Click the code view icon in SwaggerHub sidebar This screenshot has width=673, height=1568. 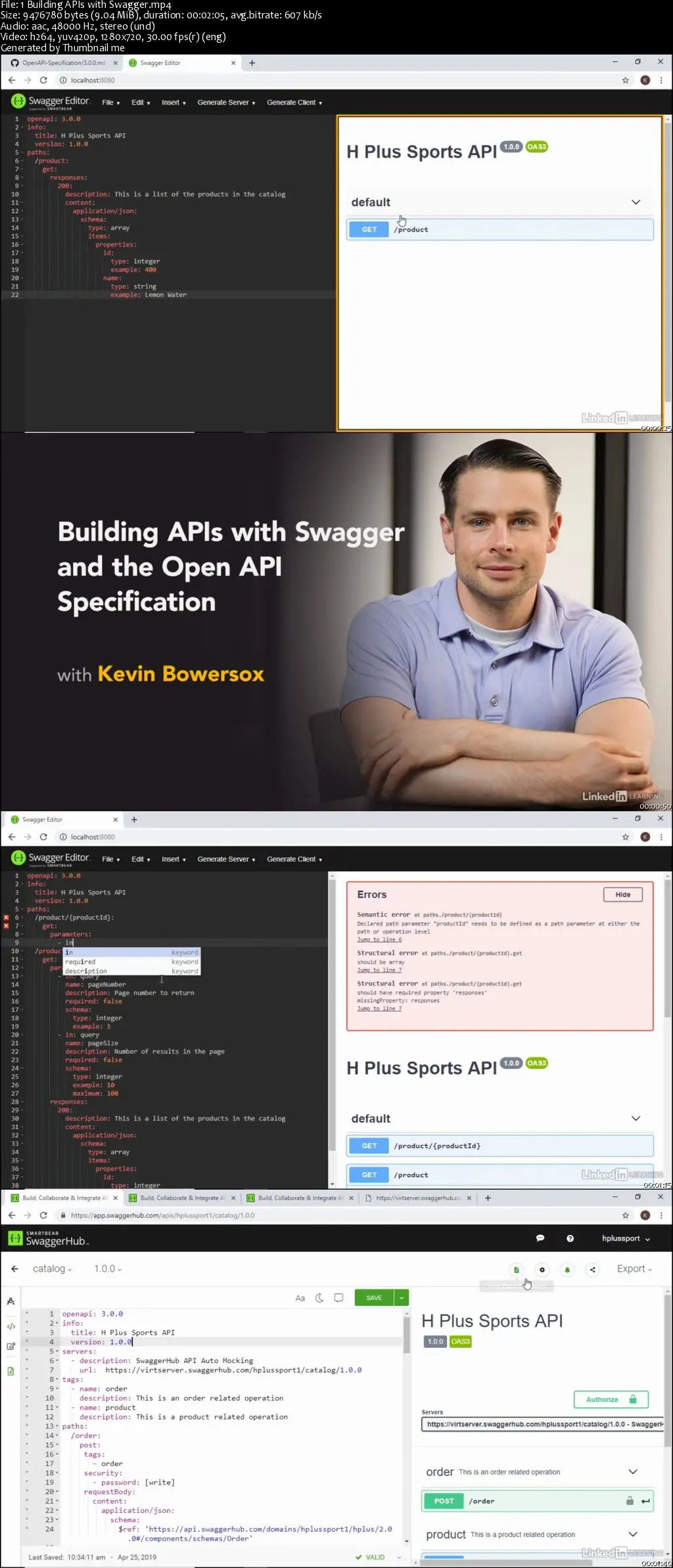(x=11, y=1326)
